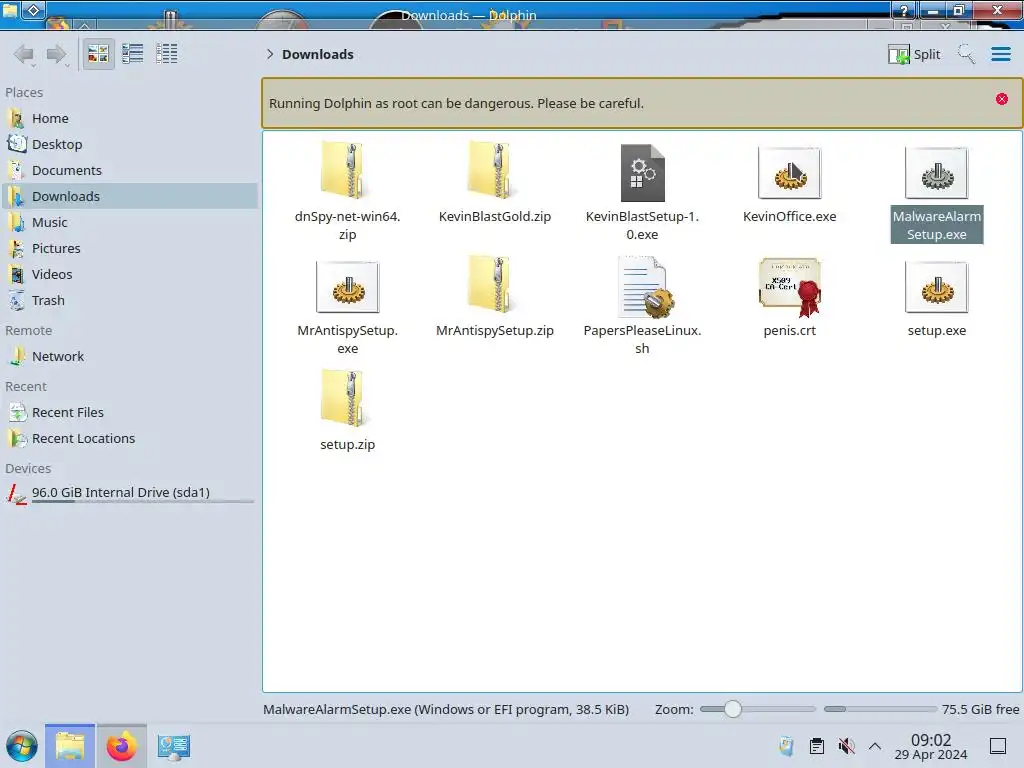Open the search magnifier tool
The height and width of the screenshot is (768, 1024).
[967, 54]
